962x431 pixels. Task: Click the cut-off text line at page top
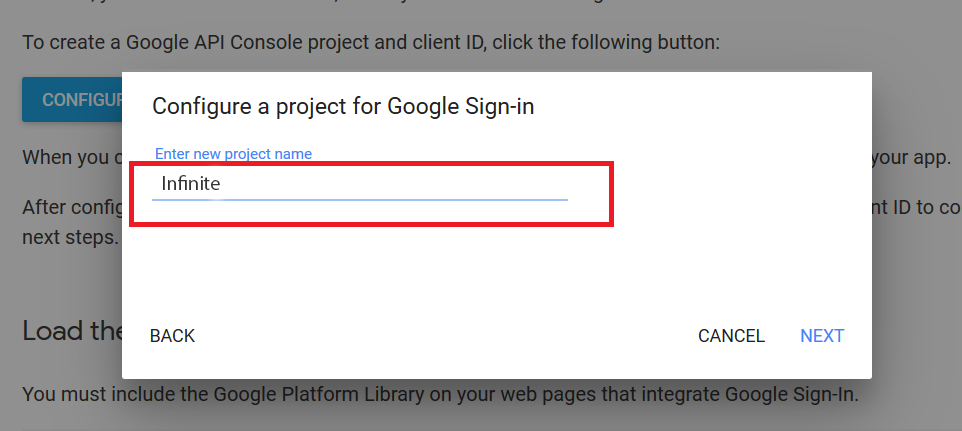pos(400,4)
